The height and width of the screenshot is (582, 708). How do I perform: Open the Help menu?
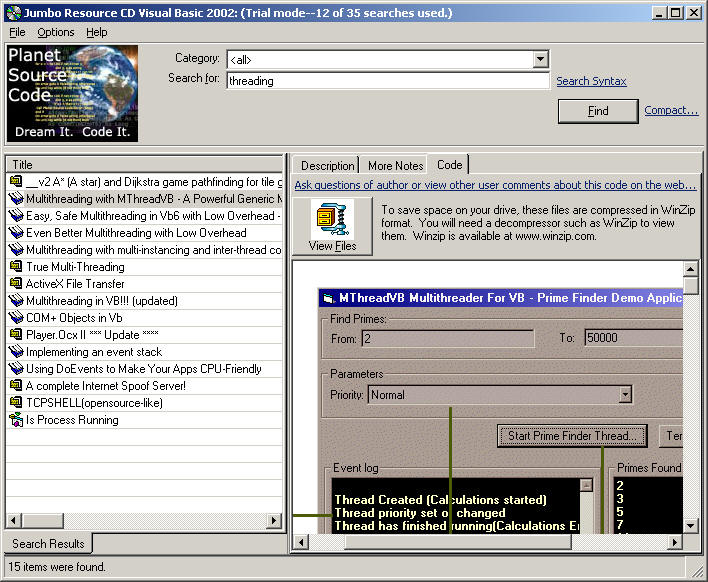click(97, 33)
